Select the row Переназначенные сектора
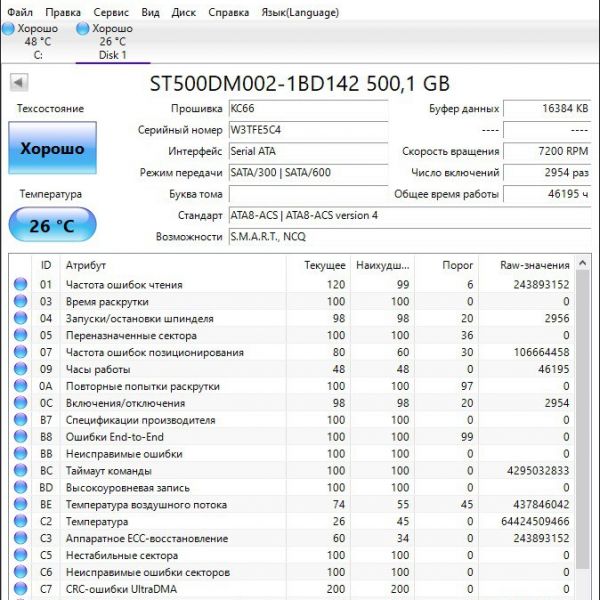This screenshot has width=600, height=600. coord(292,335)
